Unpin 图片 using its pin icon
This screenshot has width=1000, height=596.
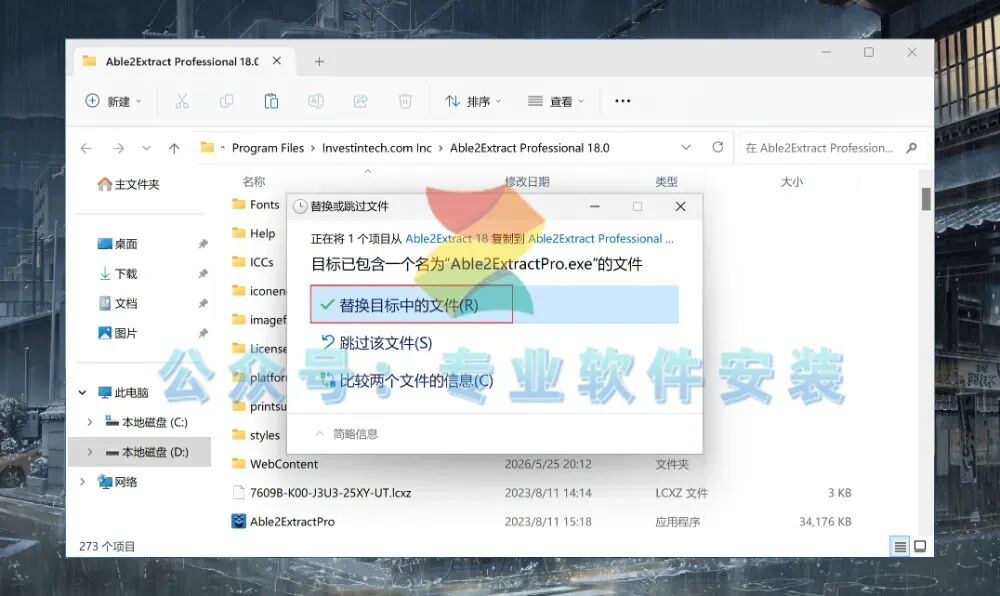coord(203,333)
